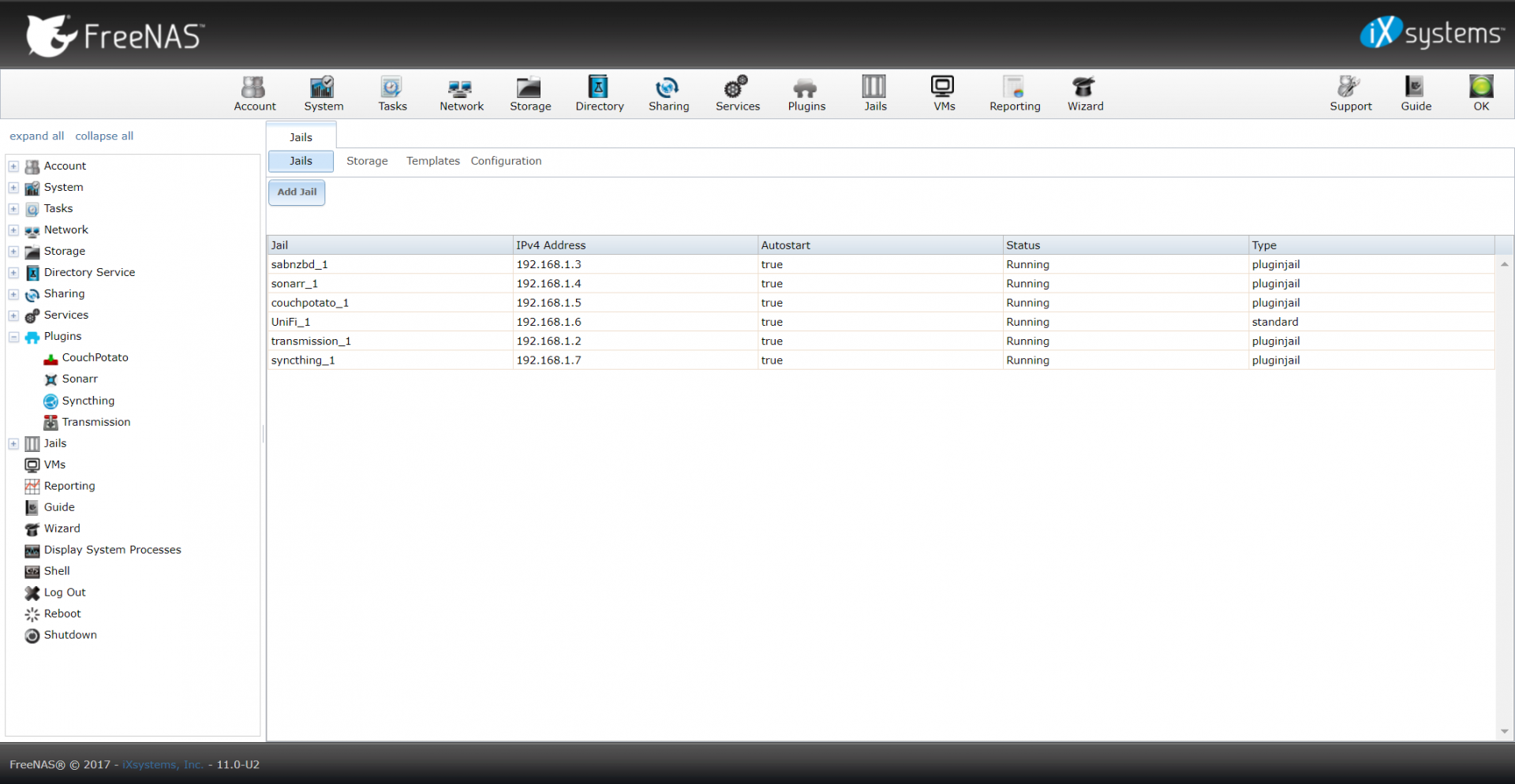Open Display System Processes in the sidebar
The width and height of the screenshot is (1515, 784).
coord(112,550)
